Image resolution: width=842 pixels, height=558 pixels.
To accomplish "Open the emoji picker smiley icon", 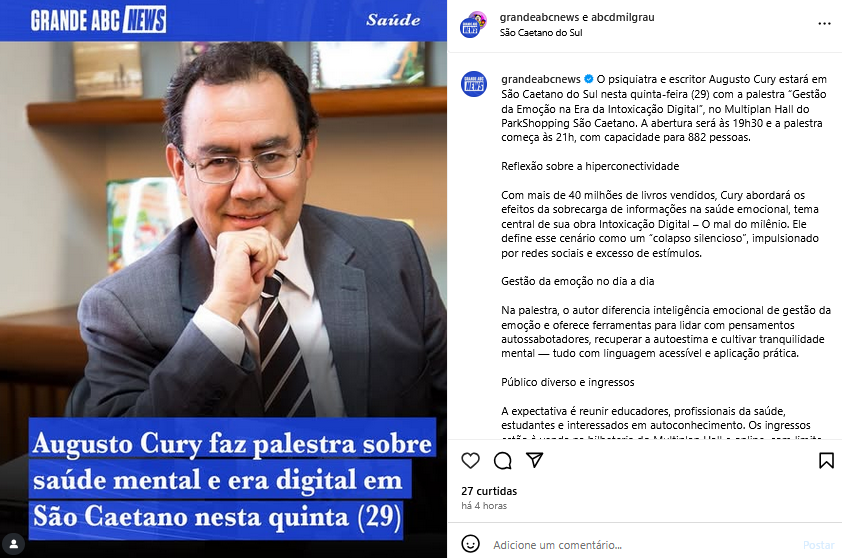I will point(470,544).
